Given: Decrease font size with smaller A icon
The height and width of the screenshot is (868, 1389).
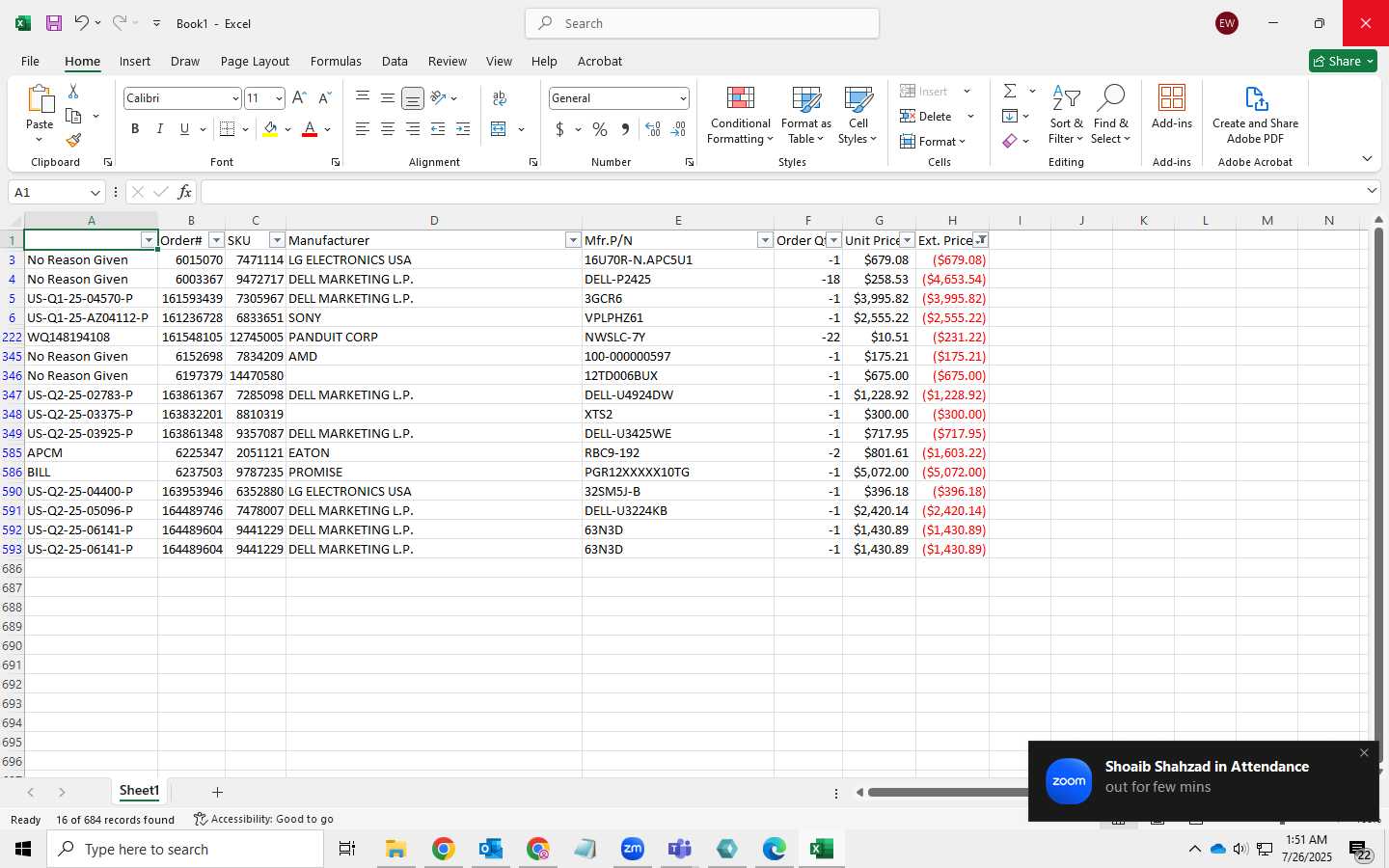Looking at the screenshot, I should (x=324, y=98).
